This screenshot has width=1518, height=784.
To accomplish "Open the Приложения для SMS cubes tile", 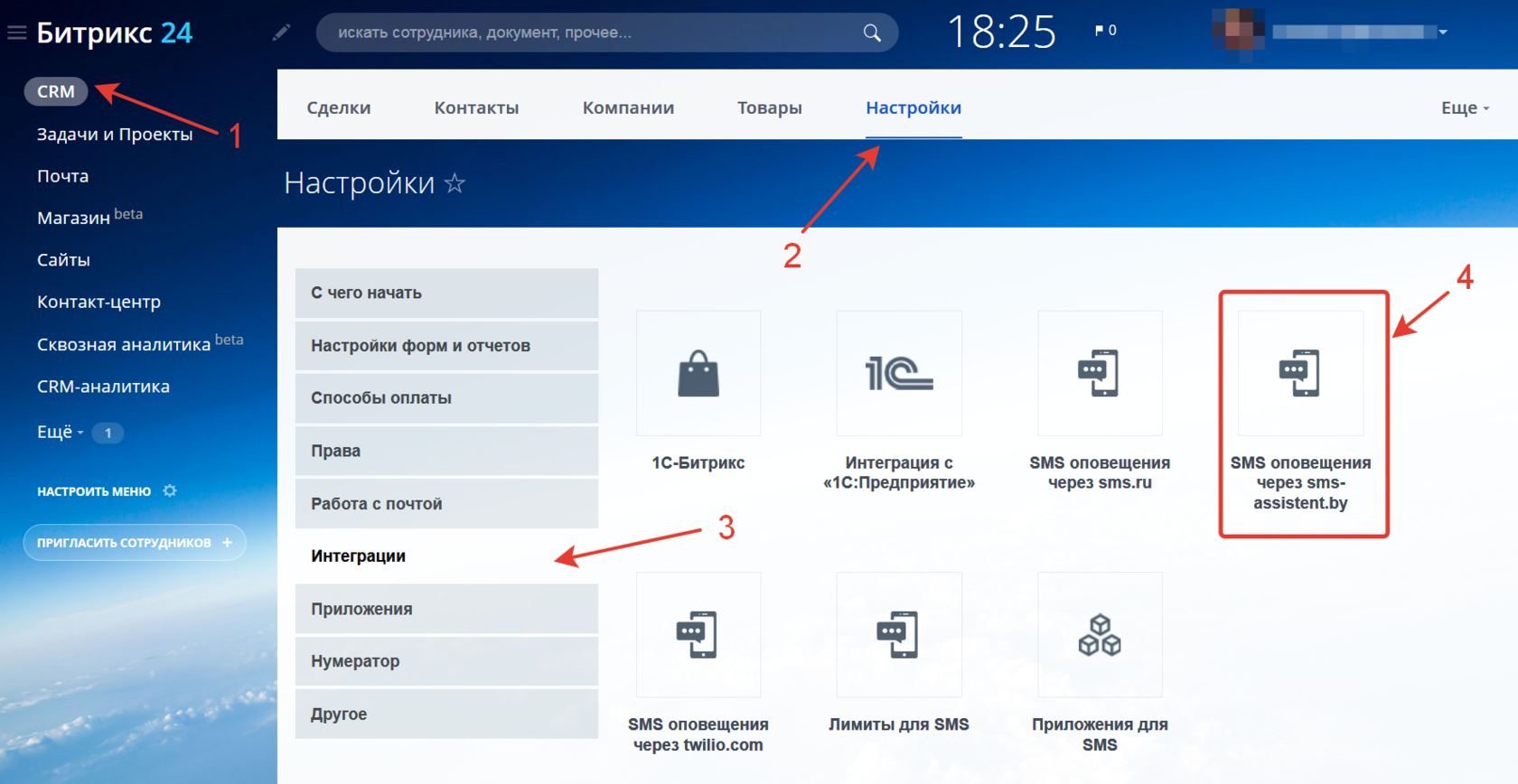I will pos(1100,635).
